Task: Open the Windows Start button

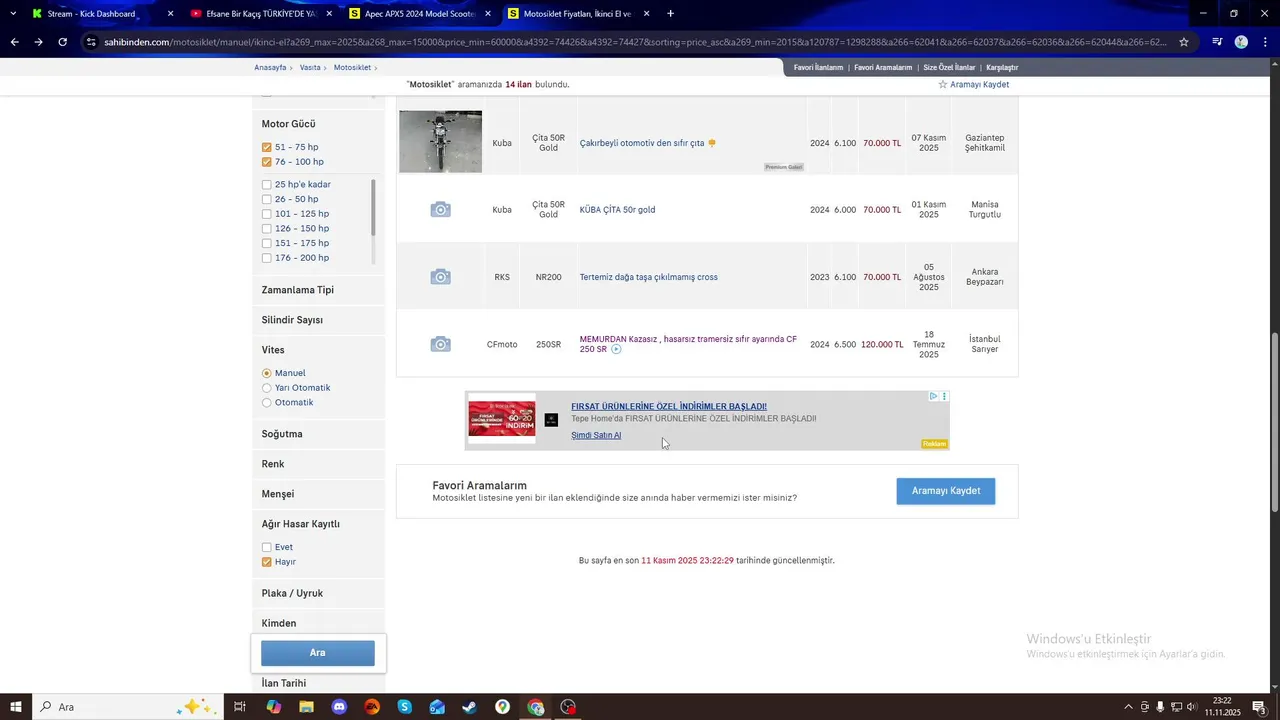Action: tap(16, 707)
